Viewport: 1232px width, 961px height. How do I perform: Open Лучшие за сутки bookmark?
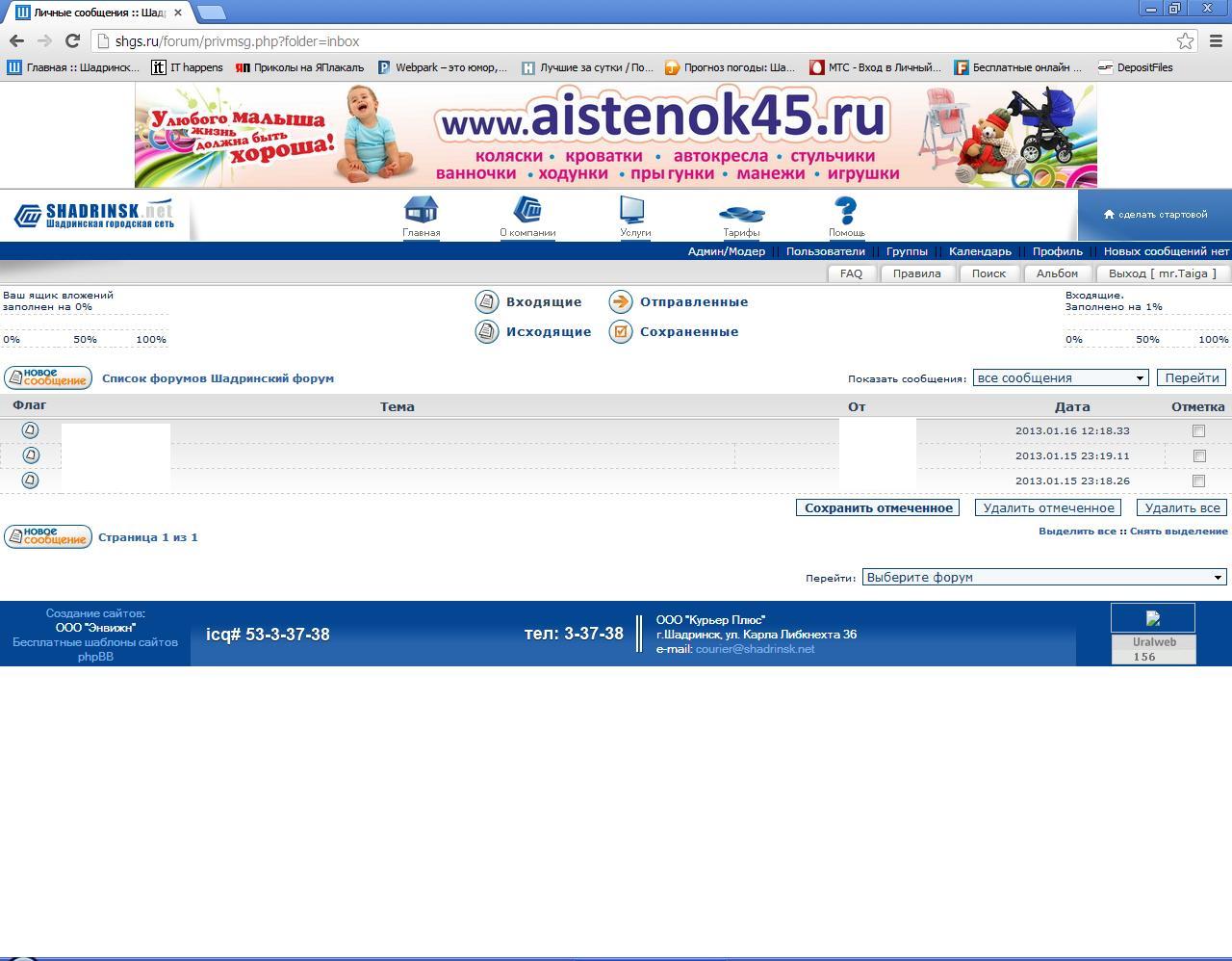tap(587, 67)
